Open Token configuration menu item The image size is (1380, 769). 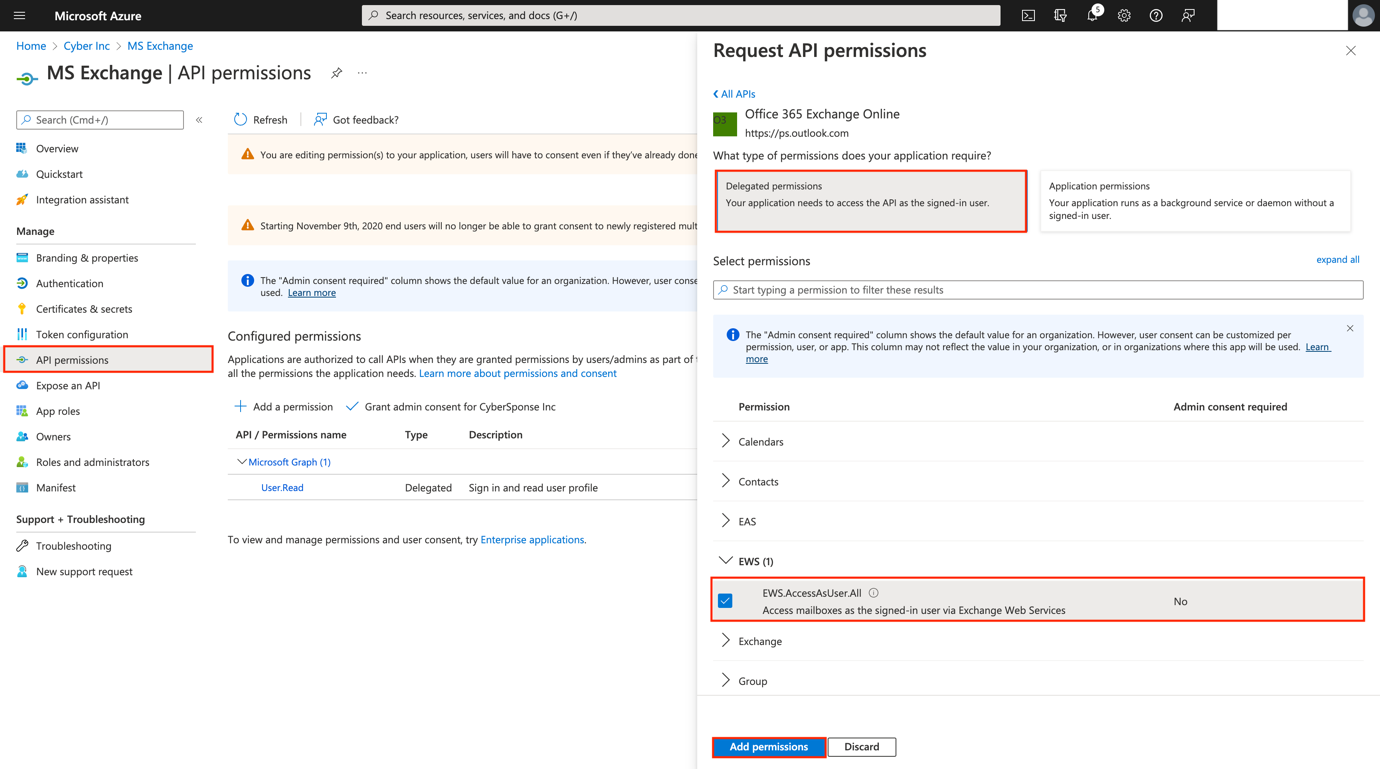click(82, 334)
